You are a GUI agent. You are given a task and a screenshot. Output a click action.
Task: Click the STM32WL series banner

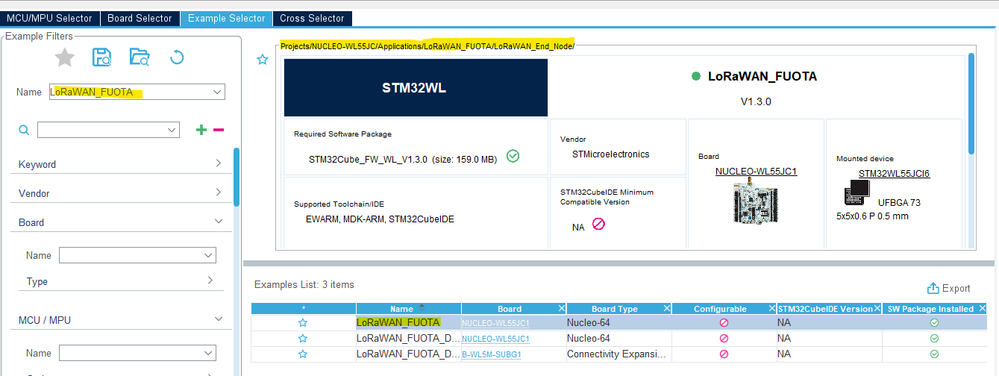tap(415, 88)
